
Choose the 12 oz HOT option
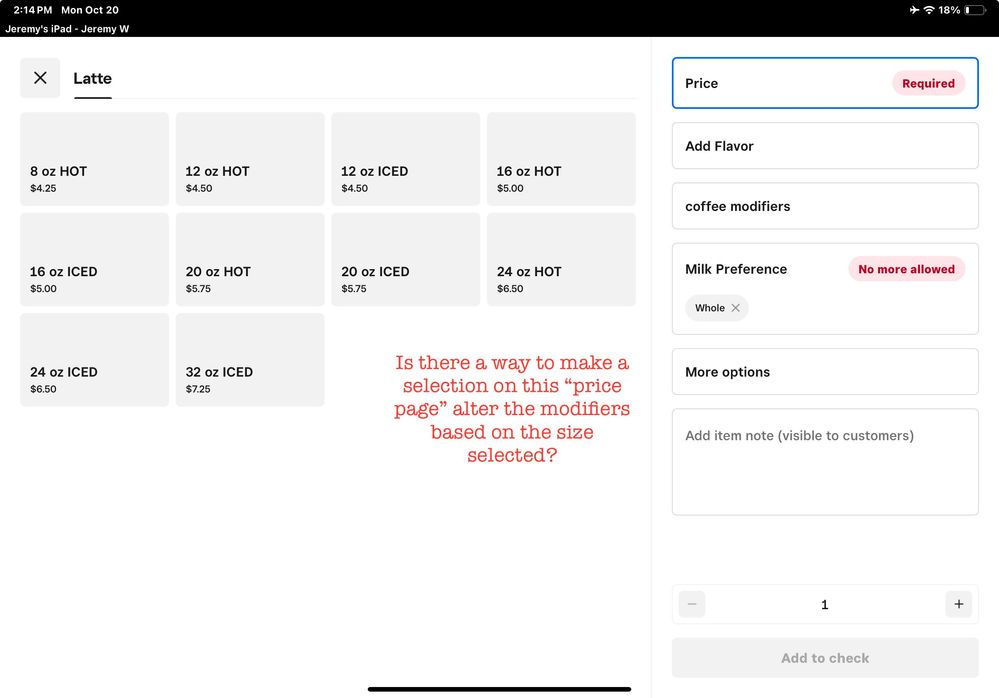pos(250,159)
